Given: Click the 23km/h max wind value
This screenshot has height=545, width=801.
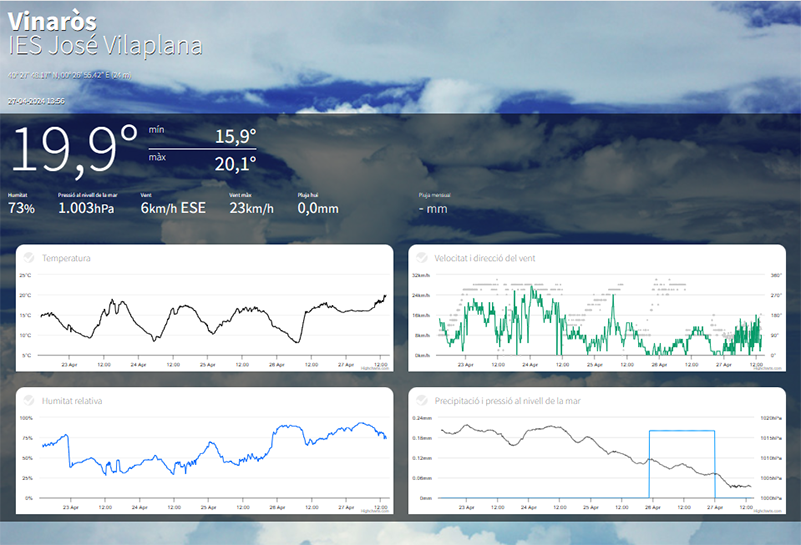Looking at the screenshot, I should pos(251,209).
